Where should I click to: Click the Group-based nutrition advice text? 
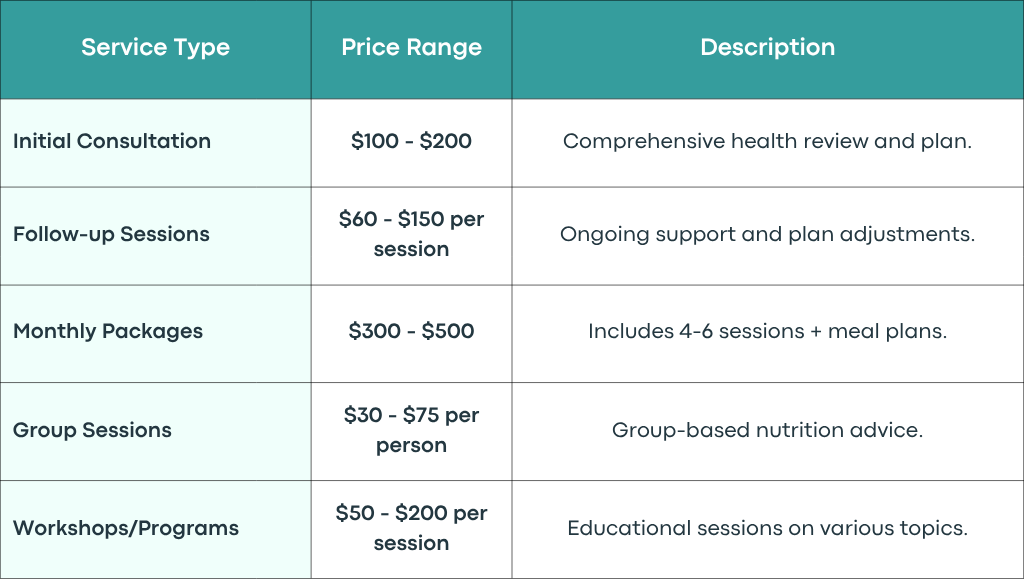(767, 430)
